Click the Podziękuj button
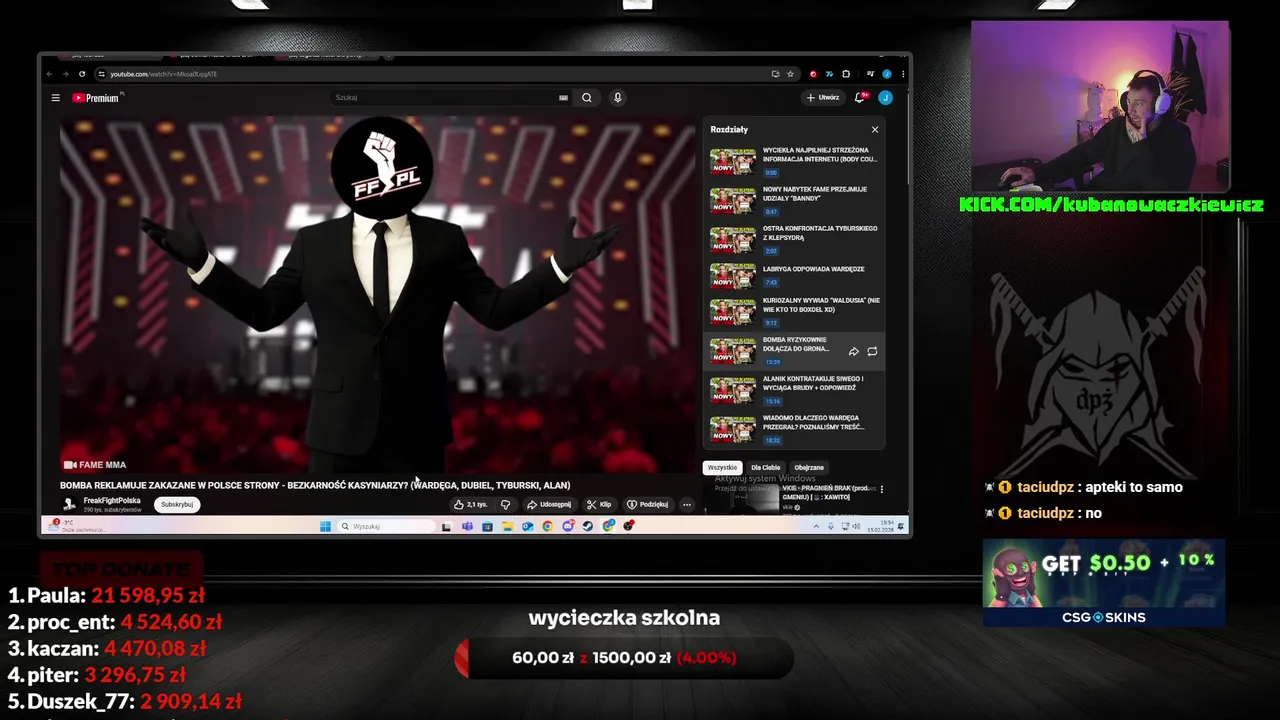 tap(647, 505)
